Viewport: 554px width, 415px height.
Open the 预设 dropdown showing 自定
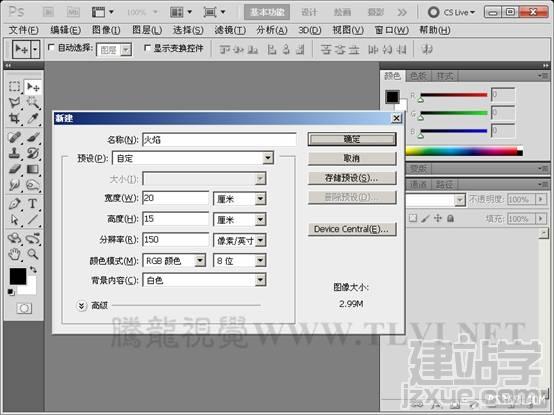coord(193,158)
